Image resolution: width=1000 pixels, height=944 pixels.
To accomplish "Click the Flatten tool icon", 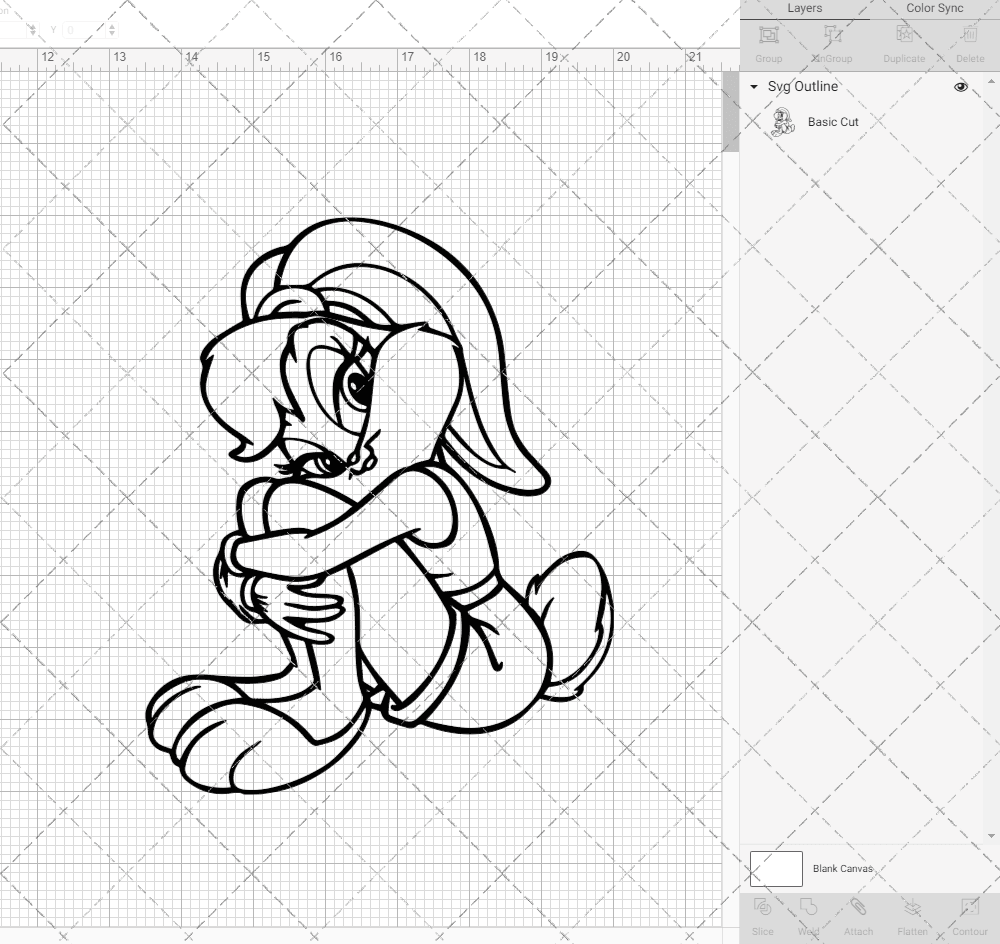I will [x=912, y=908].
